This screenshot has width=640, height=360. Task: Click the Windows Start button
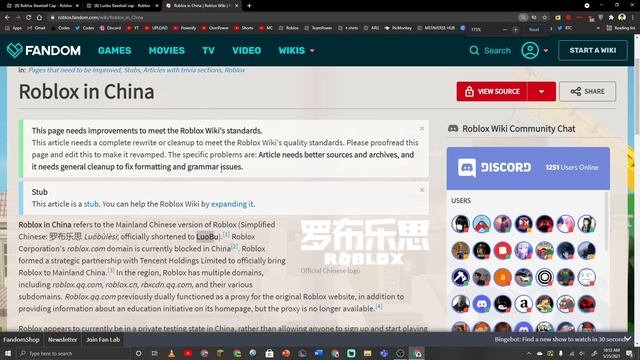click(7, 353)
